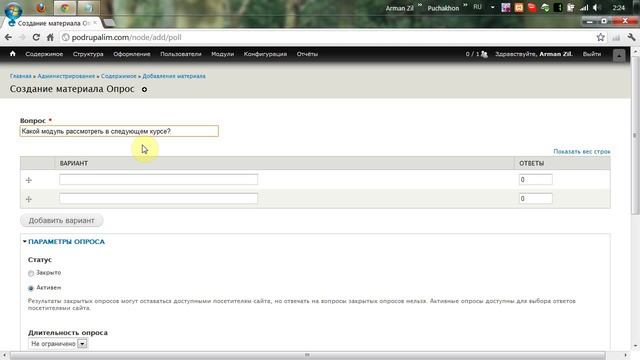This screenshot has width=640, height=360.
Task: Click the browser address bar URL
Action: [127, 37]
